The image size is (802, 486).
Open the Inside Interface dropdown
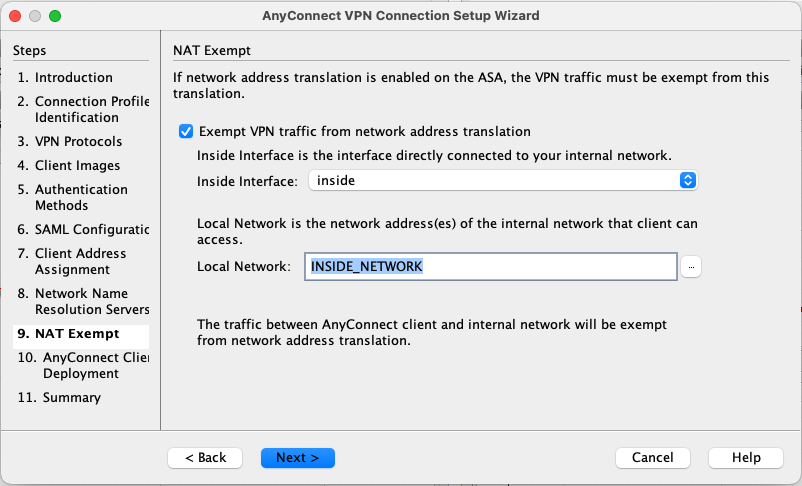pyautogui.click(x=501, y=181)
